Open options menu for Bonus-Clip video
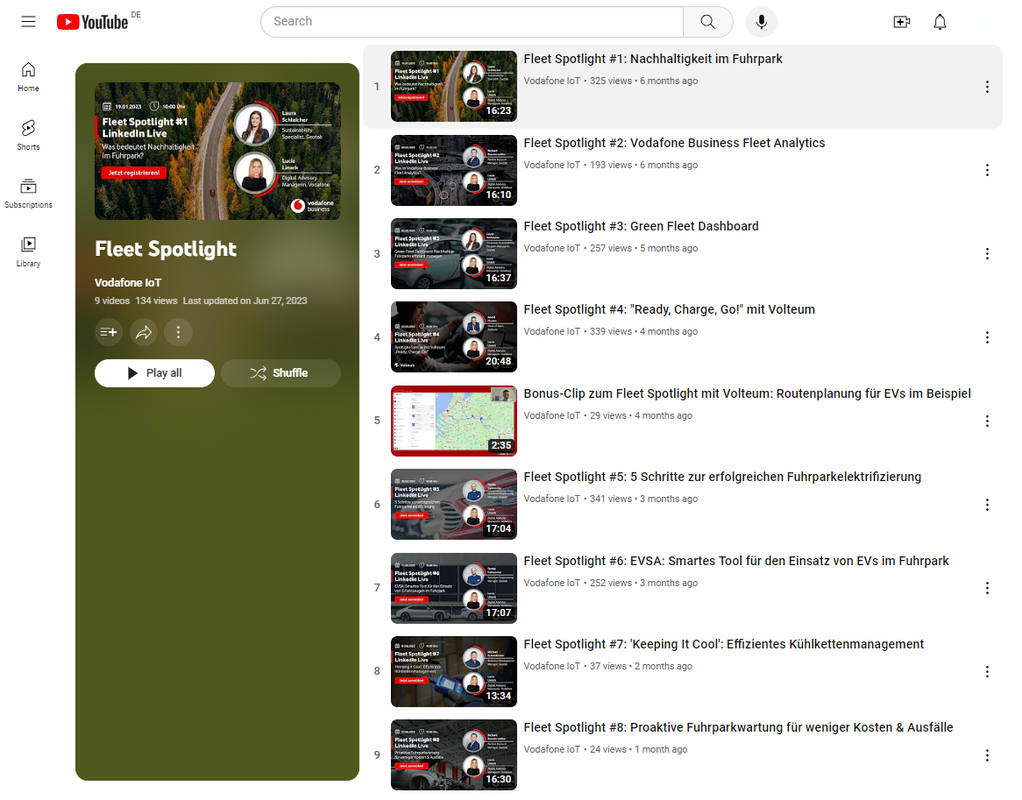 987,421
